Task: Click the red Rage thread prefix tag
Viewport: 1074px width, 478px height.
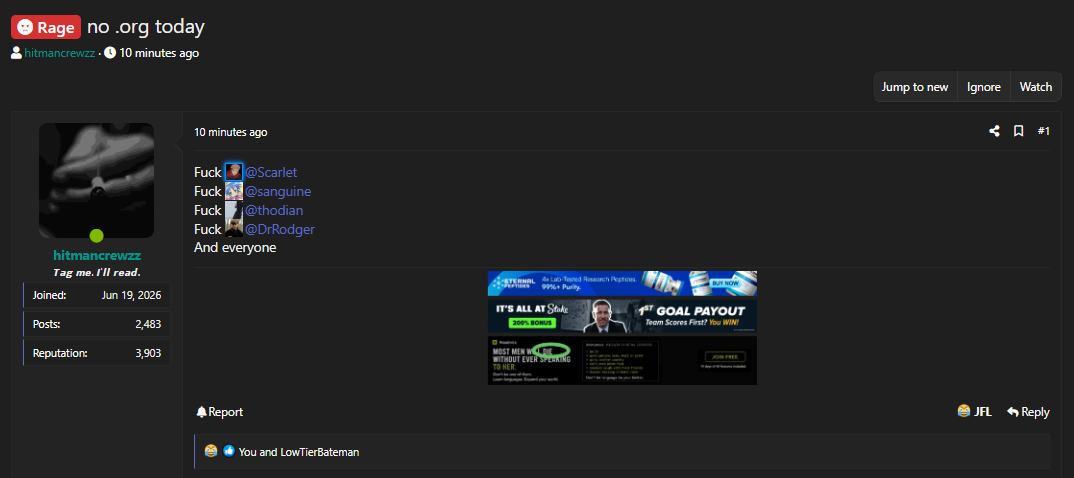Action: [x=46, y=27]
